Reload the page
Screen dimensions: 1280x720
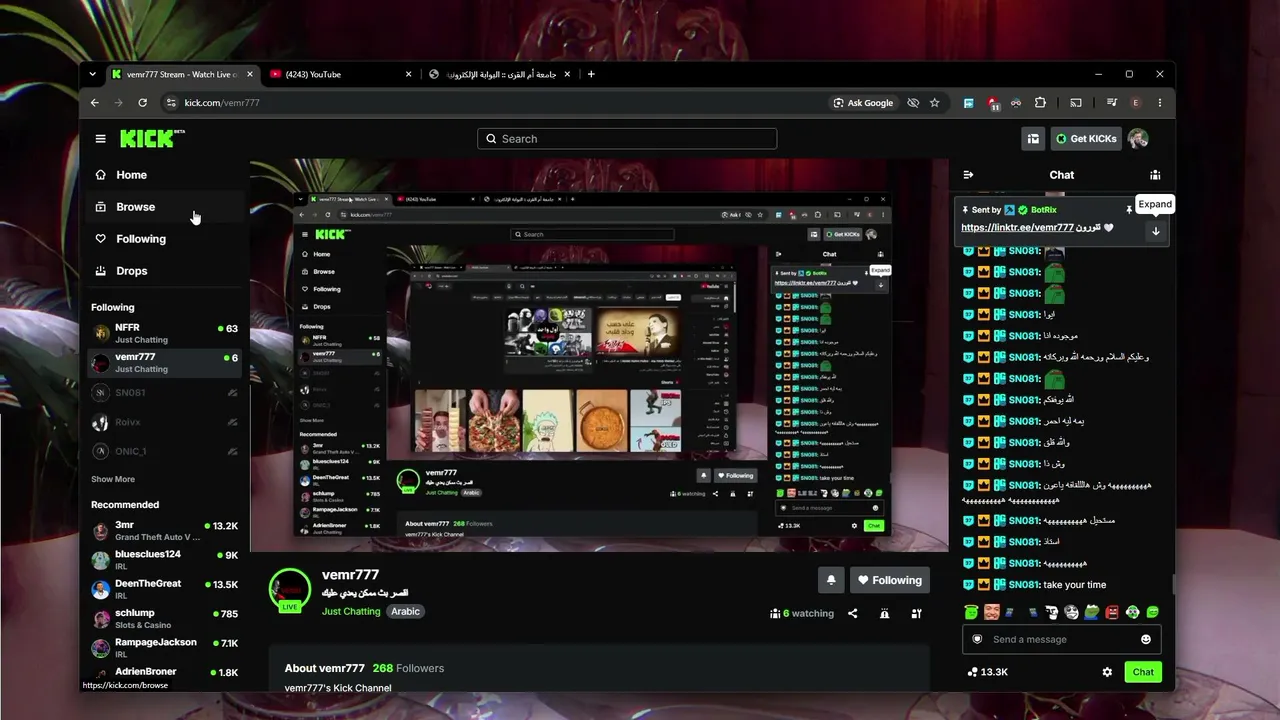(x=143, y=103)
